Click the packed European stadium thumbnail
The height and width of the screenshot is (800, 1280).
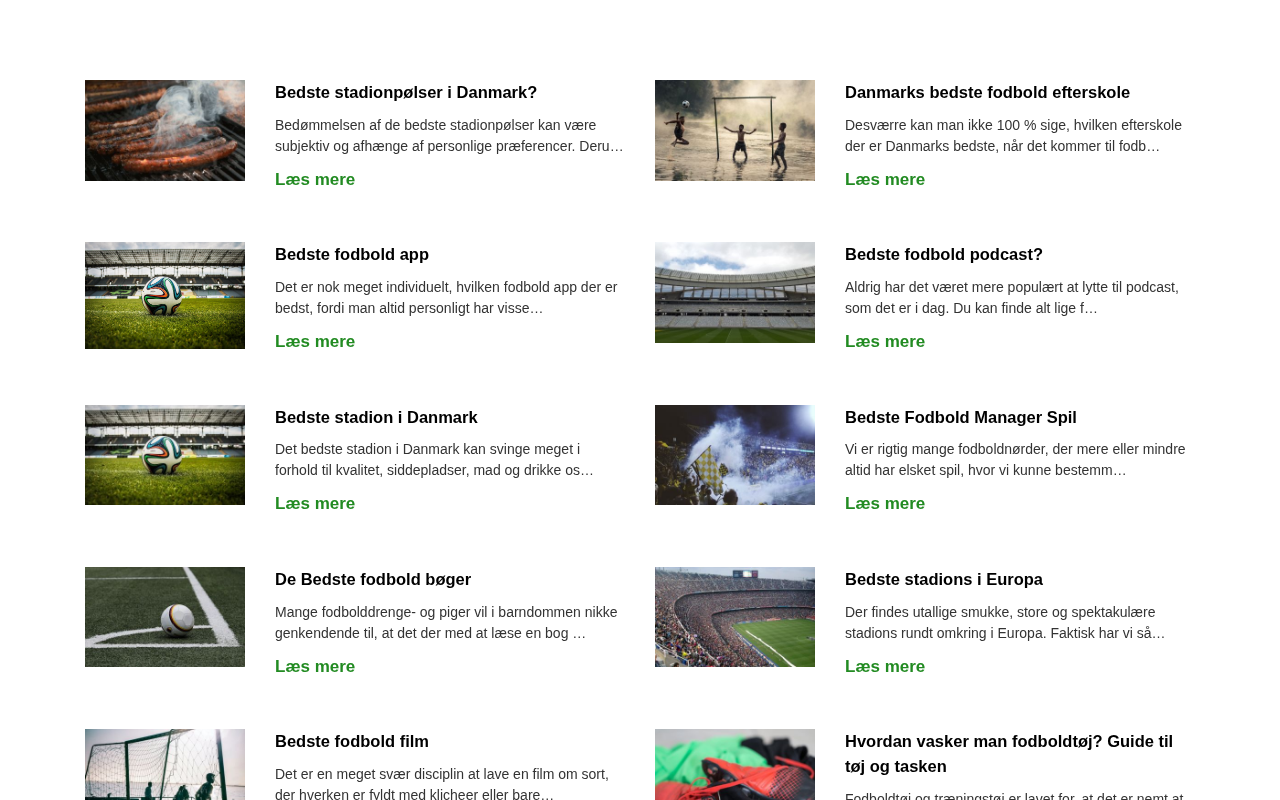pos(735,617)
